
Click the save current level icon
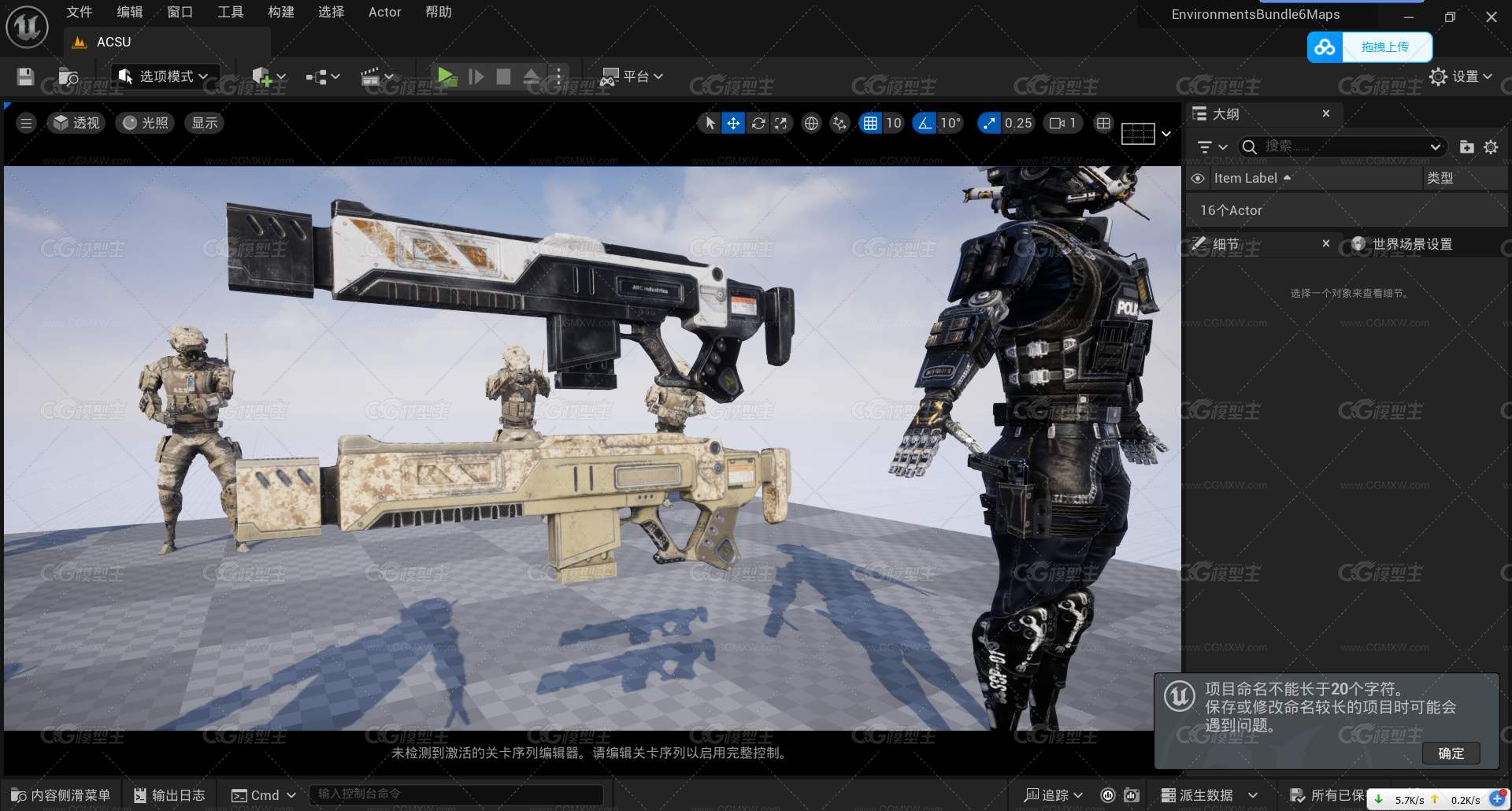pos(25,76)
